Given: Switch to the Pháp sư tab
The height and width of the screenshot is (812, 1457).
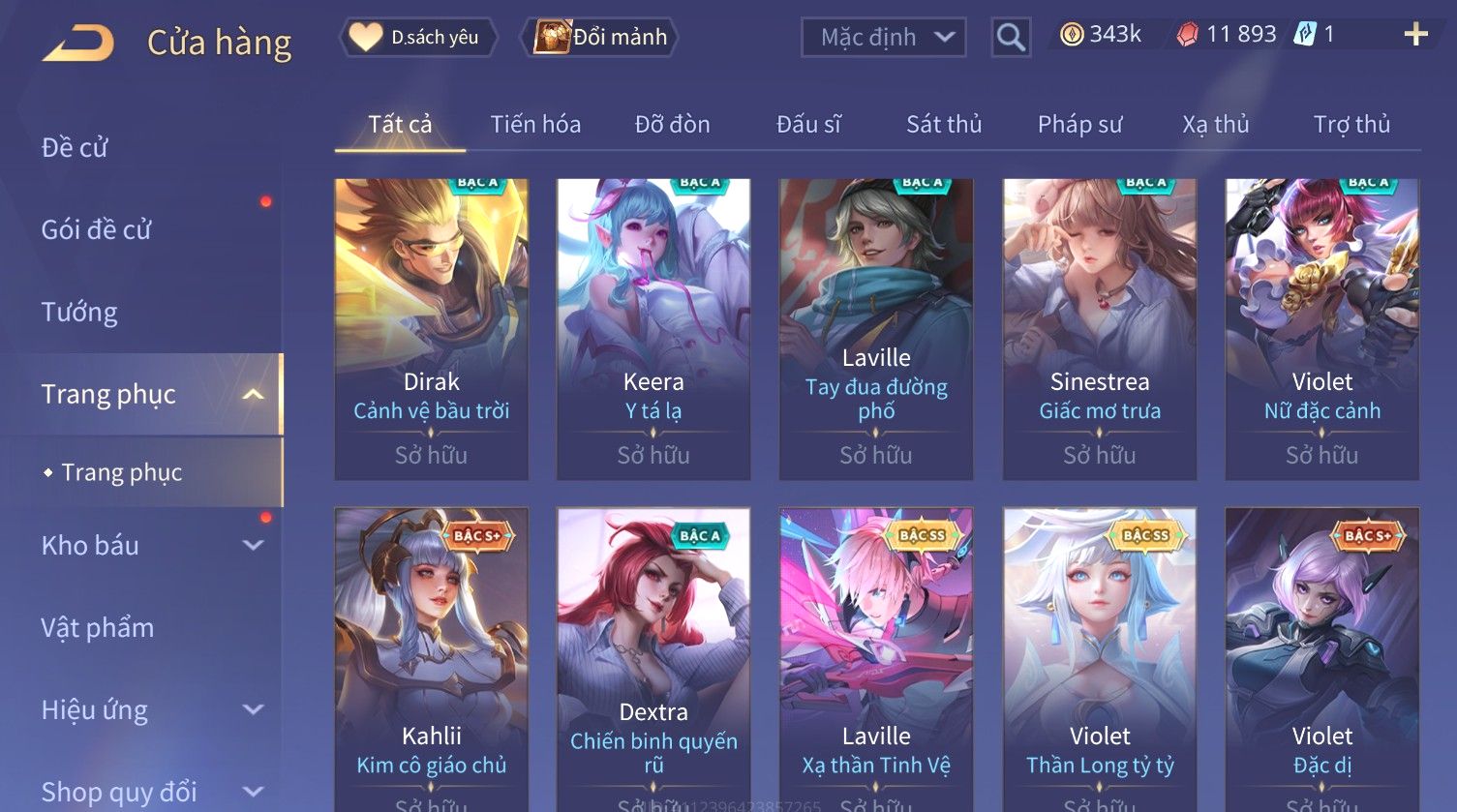Looking at the screenshot, I should click(x=1079, y=124).
